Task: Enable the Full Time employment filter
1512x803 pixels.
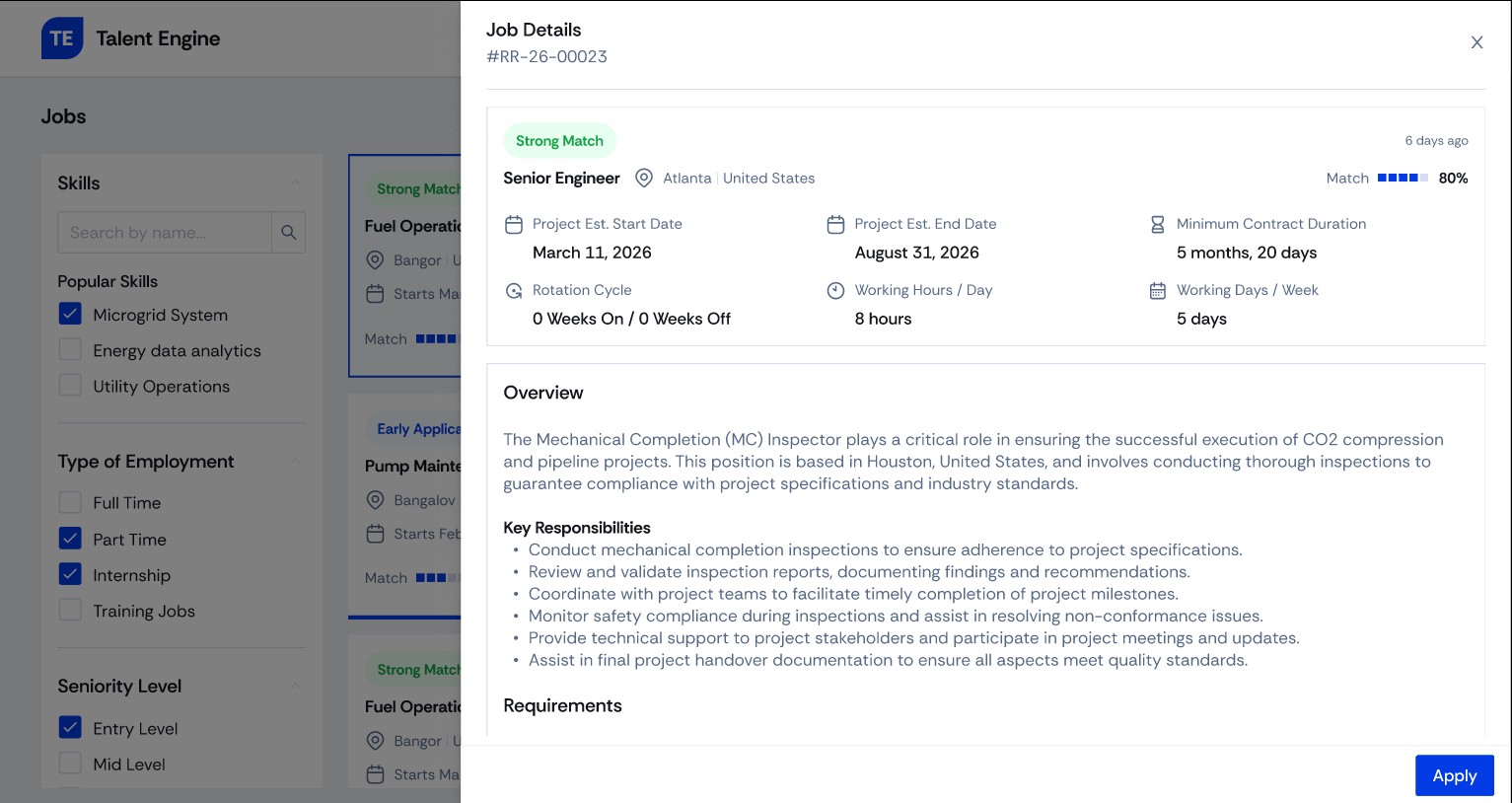Action: click(70, 502)
